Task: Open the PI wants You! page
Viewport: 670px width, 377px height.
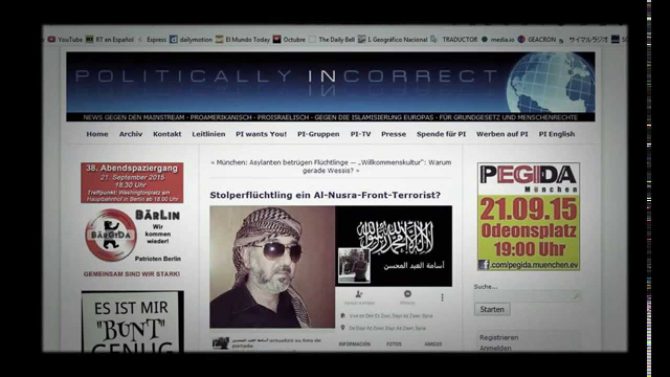Action: (x=261, y=134)
